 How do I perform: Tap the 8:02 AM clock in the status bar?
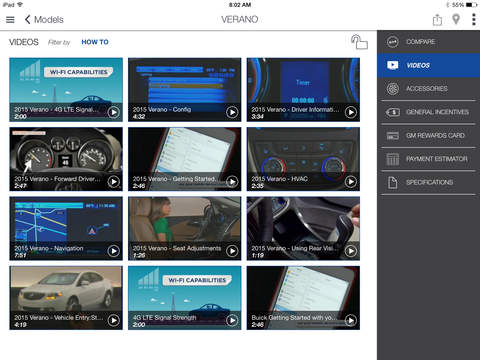click(x=240, y=5)
